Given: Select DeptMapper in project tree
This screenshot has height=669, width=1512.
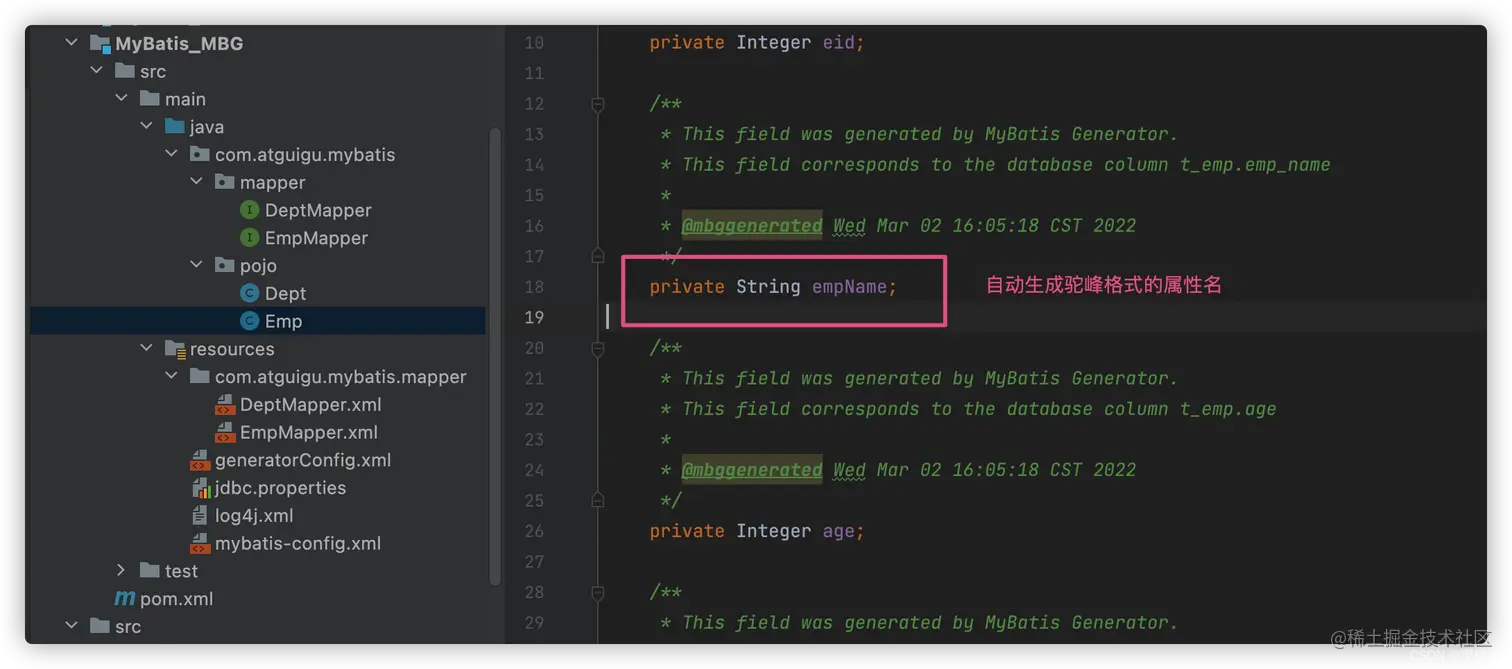Looking at the screenshot, I should tap(318, 210).
